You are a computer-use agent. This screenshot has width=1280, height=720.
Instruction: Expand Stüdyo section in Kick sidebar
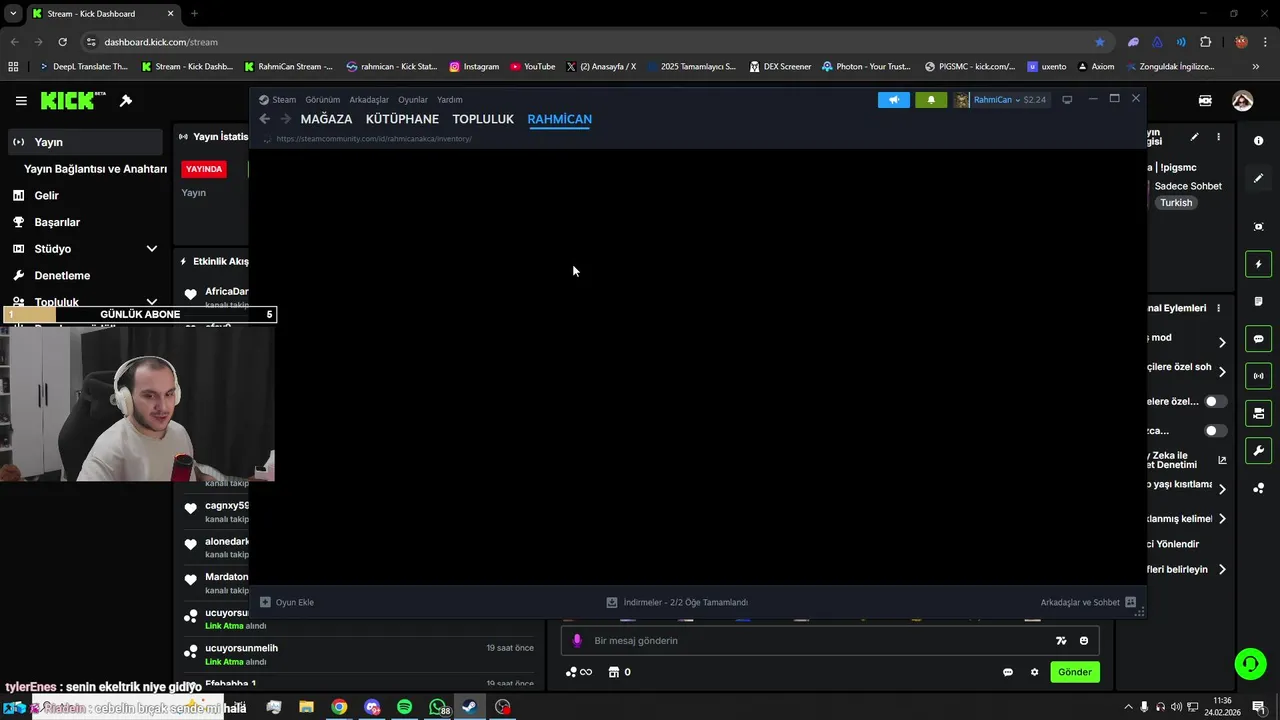152,249
